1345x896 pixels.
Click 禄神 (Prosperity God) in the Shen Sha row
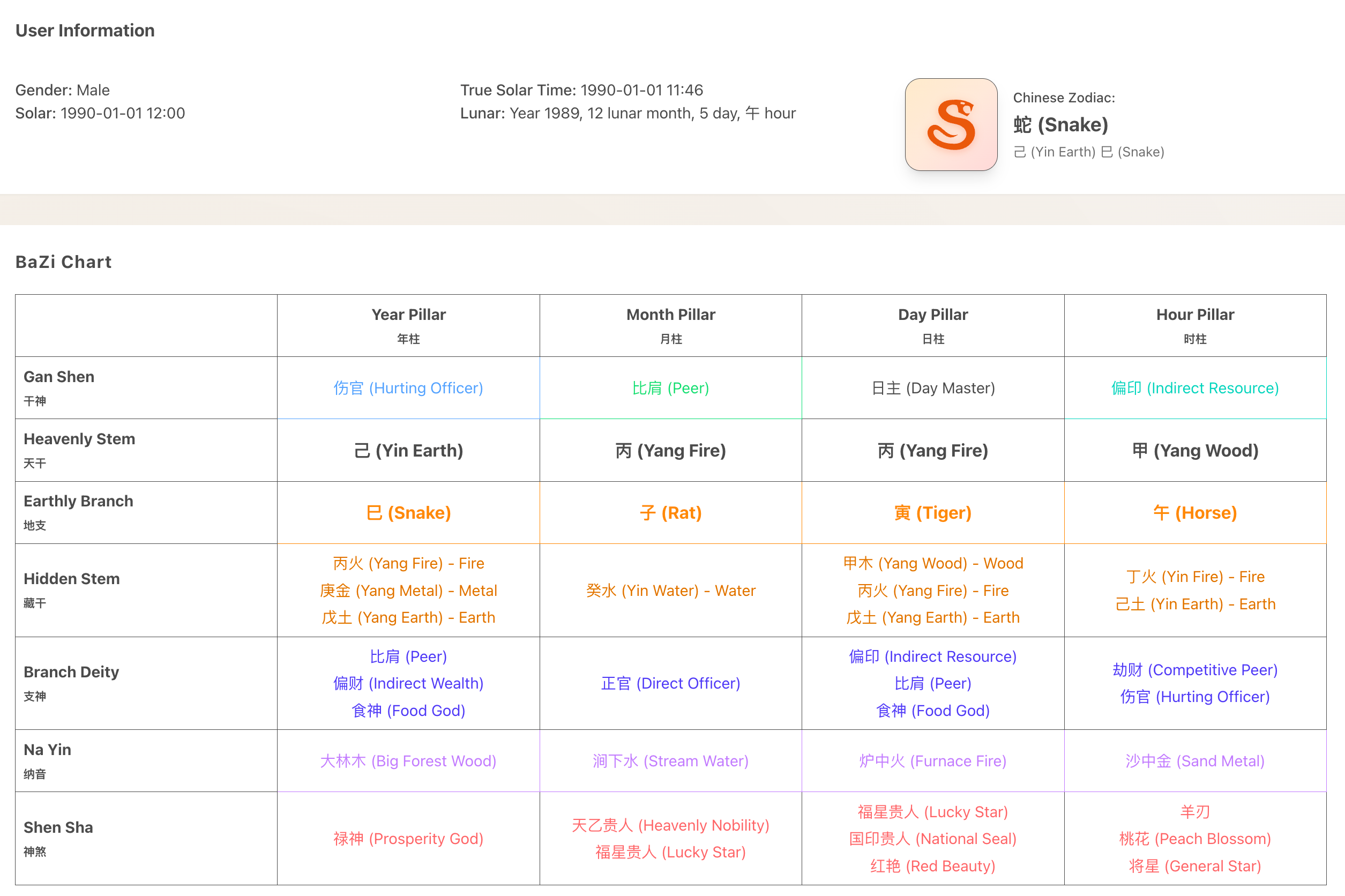pyautogui.click(x=408, y=838)
